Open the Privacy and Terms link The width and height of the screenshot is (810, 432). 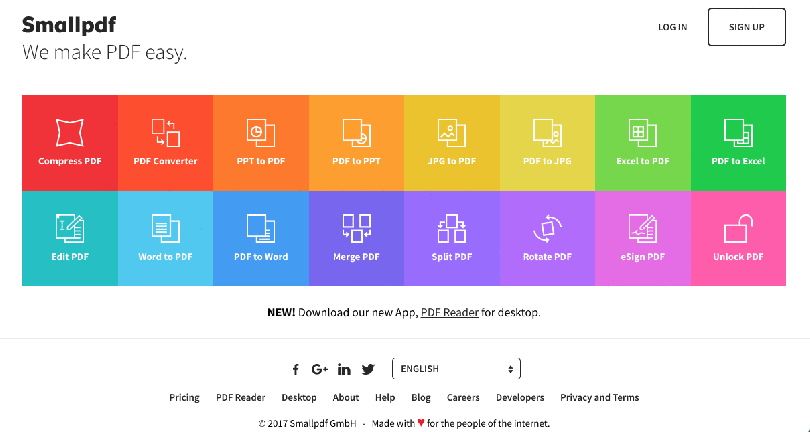[x=600, y=397]
